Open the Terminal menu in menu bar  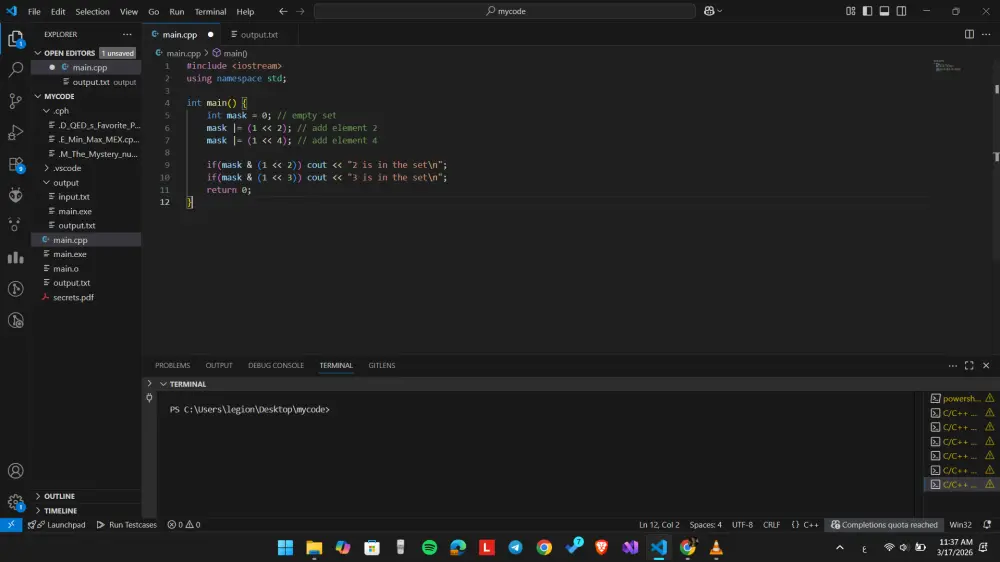pyautogui.click(x=210, y=12)
